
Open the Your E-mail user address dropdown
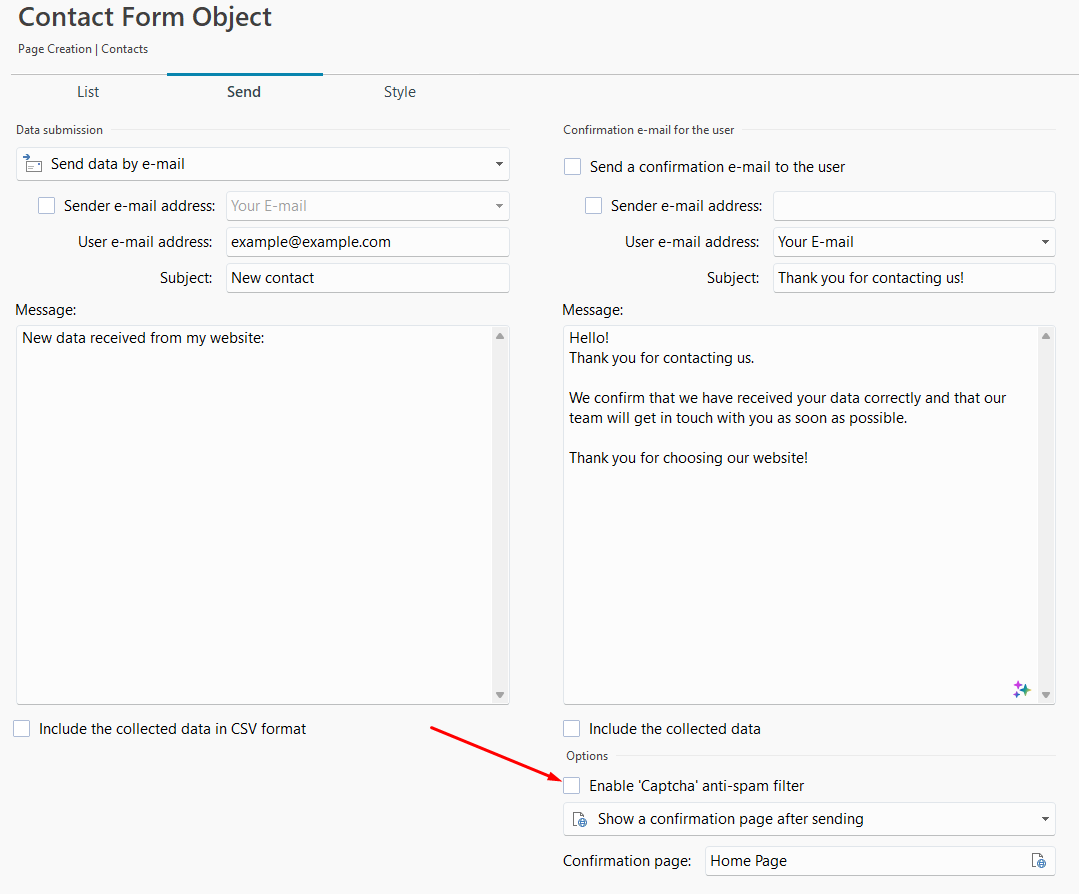1045,242
